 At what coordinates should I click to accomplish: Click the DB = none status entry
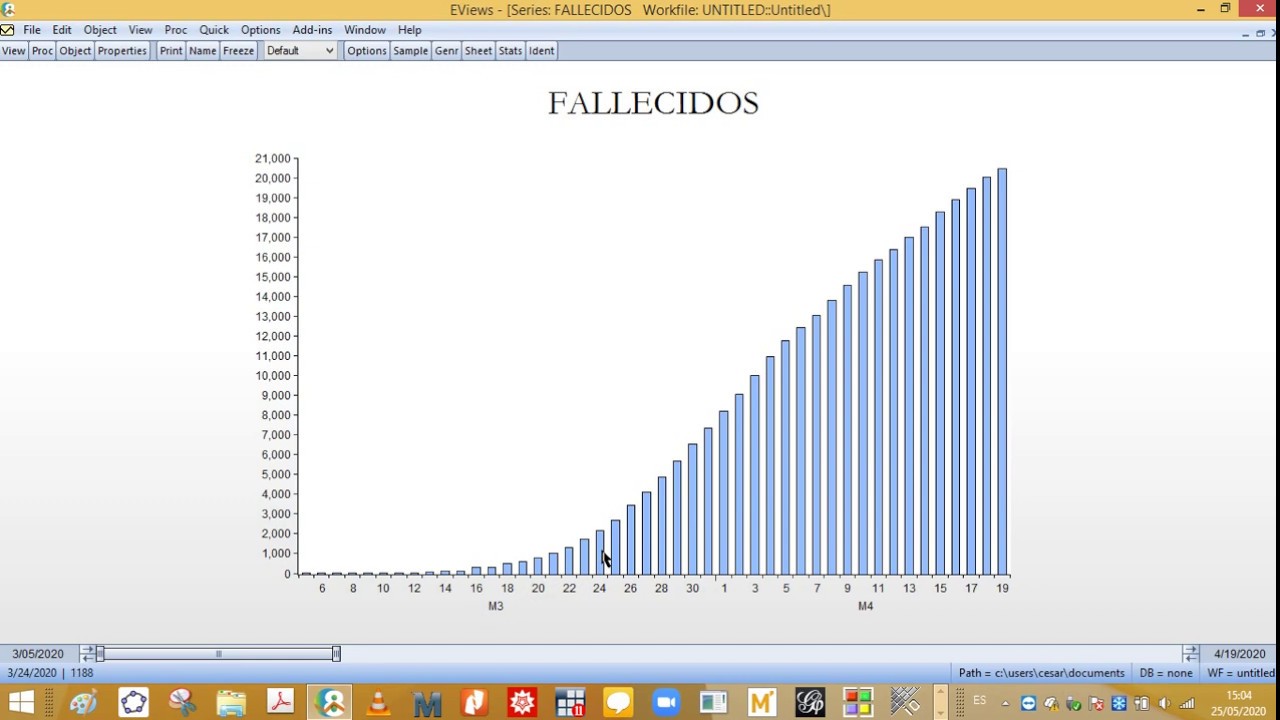pyautogui.click(x=1166, y=673)
